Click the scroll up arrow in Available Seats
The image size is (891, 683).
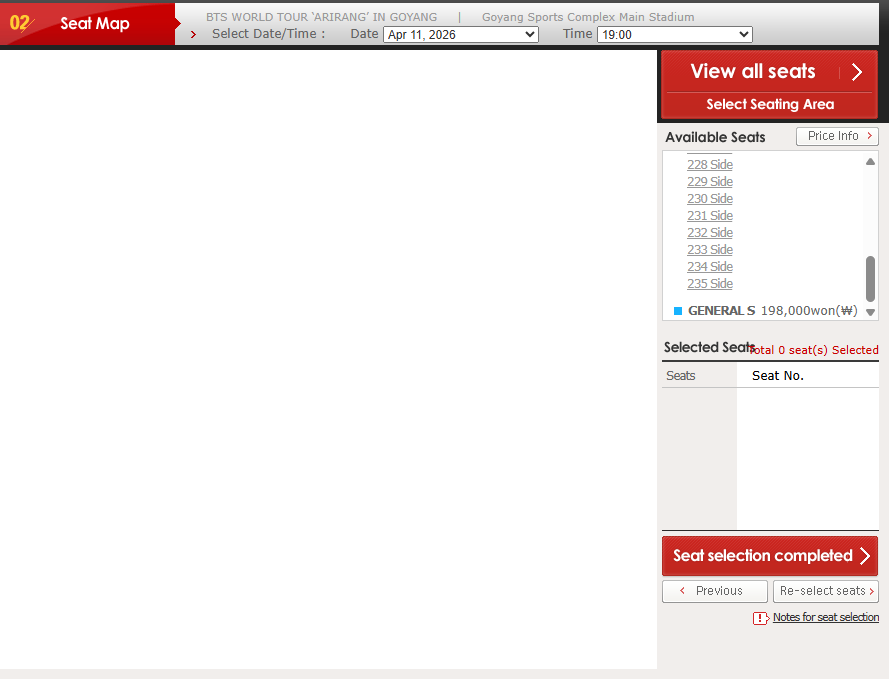[x=870, y=162]
